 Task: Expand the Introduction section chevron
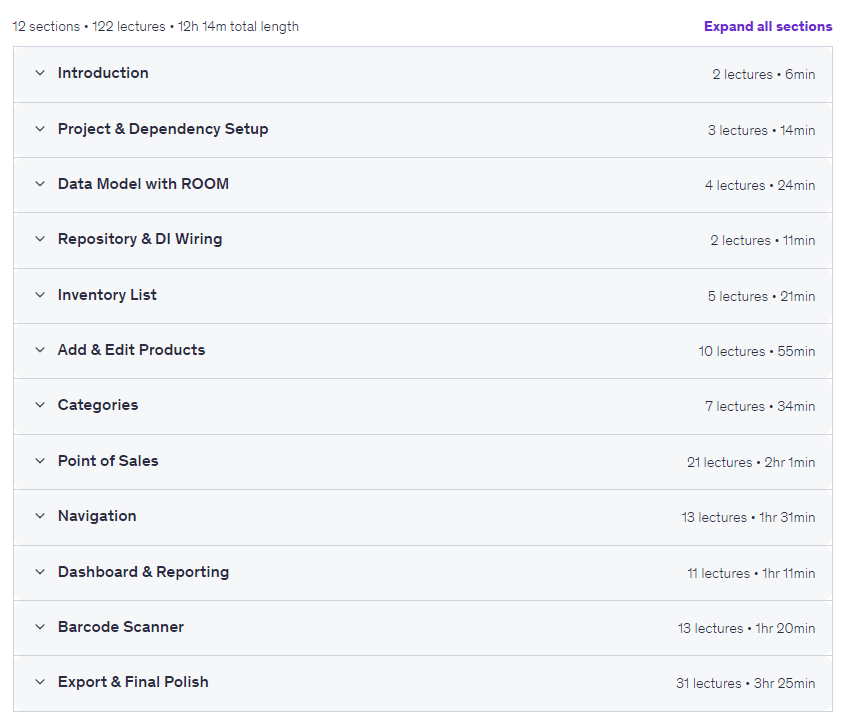coord(40,73)
